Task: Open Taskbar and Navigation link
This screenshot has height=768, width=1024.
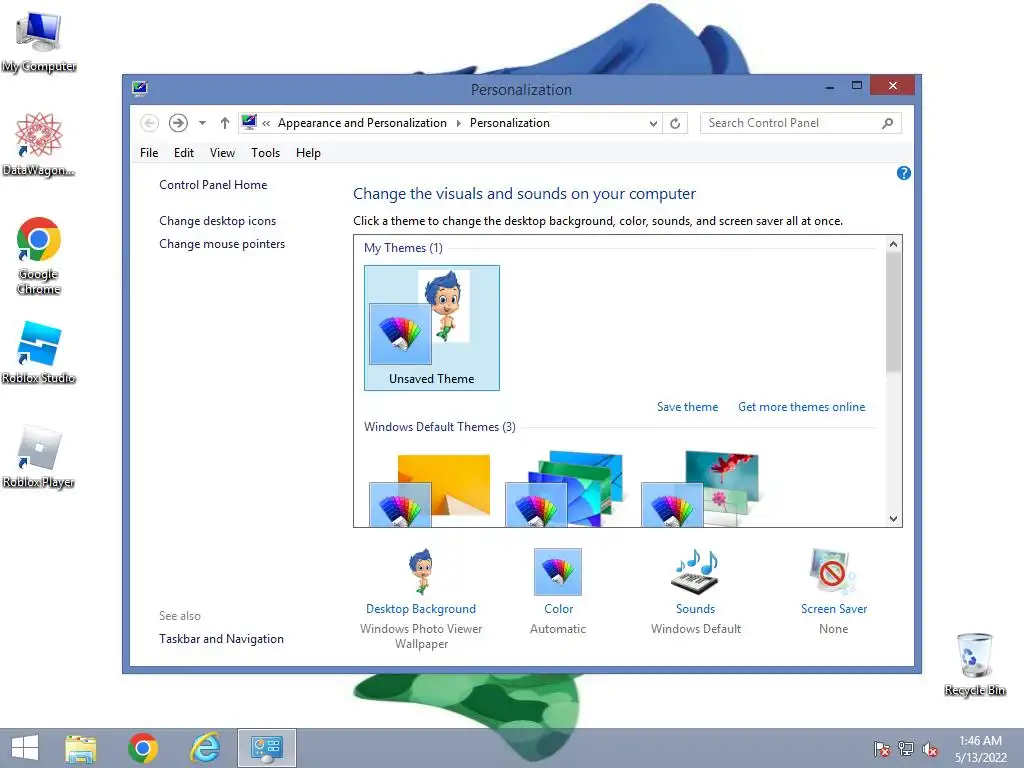Action: 221,639
